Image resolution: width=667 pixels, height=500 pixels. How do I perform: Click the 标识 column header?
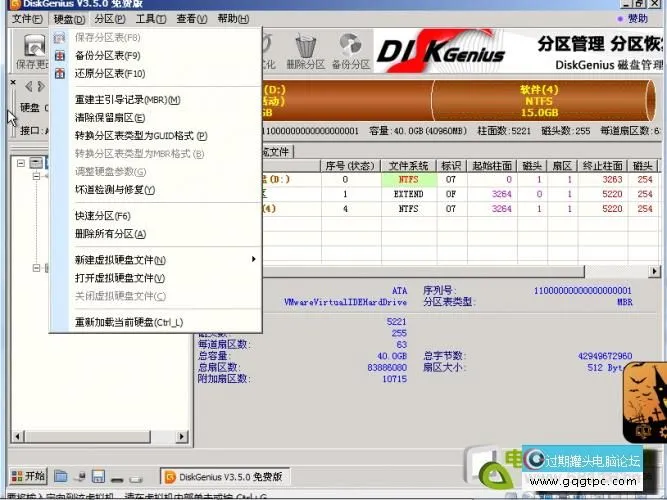tap(451, 166)
